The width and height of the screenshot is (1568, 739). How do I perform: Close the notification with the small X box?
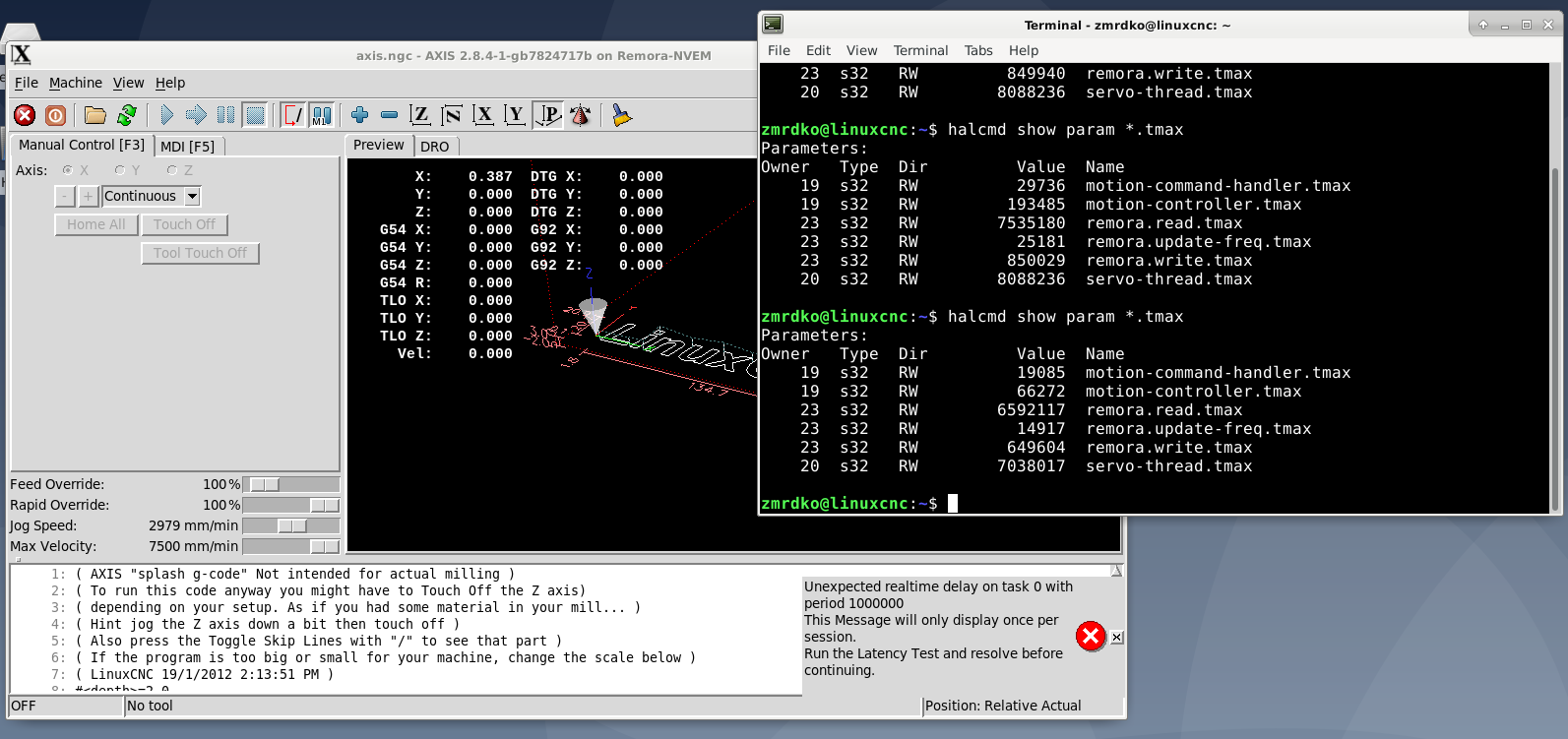(x=1117, y=638)
